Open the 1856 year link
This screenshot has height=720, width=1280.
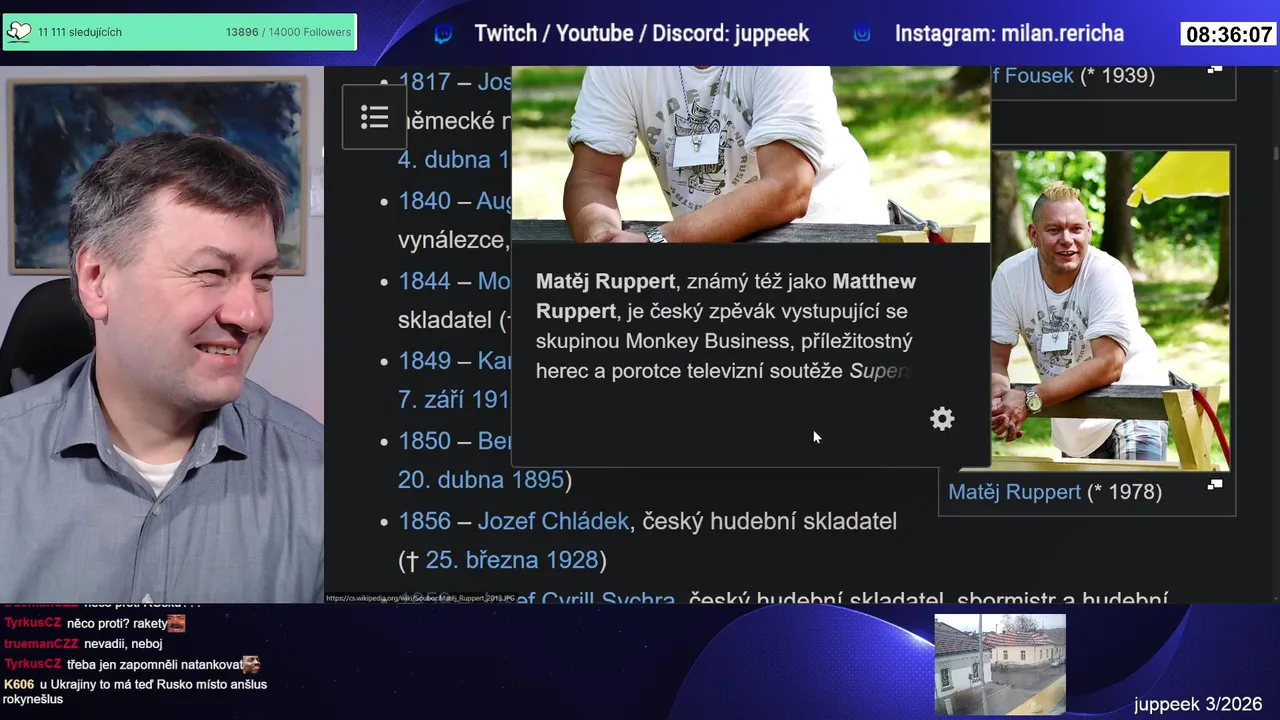[x=424, y=521]
